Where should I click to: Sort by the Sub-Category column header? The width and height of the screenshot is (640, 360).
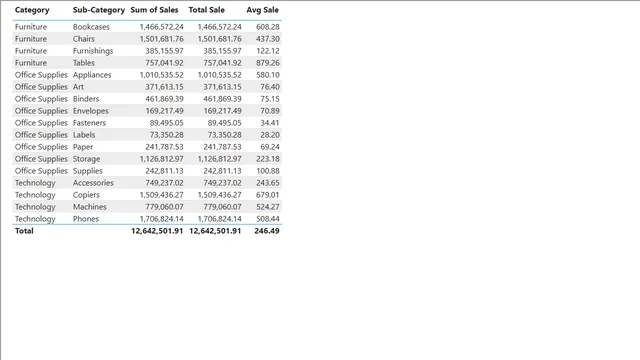[99, 10]
